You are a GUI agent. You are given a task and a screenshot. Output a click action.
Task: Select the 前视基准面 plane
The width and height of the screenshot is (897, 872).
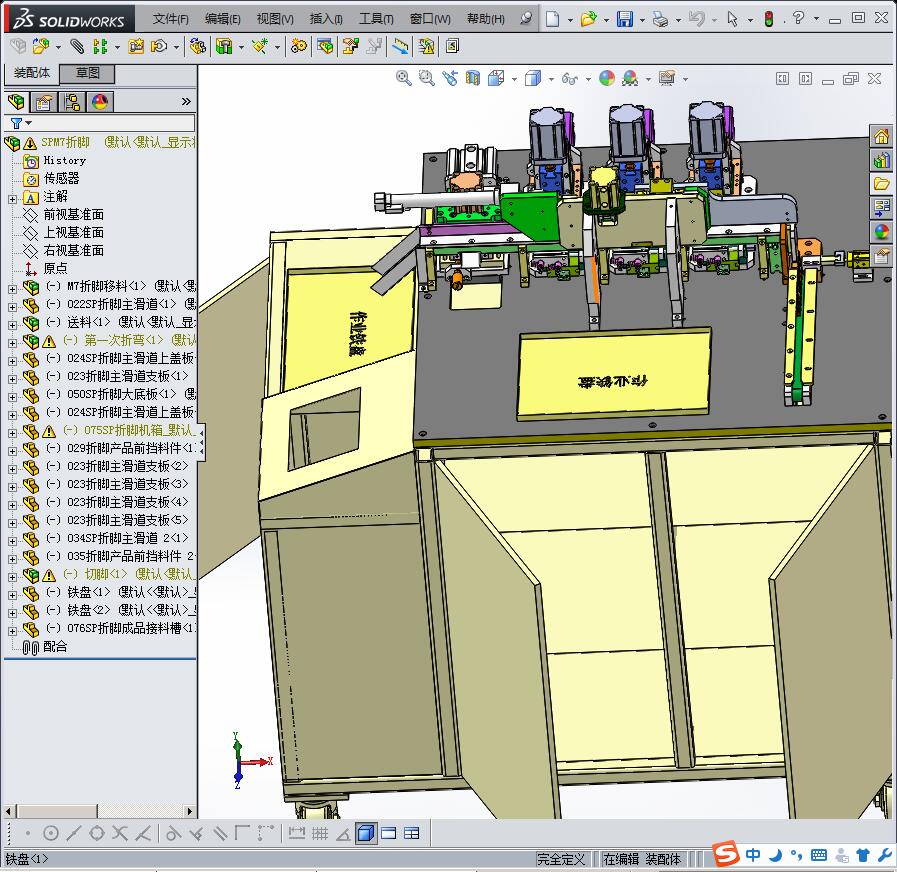pos(73,215)
